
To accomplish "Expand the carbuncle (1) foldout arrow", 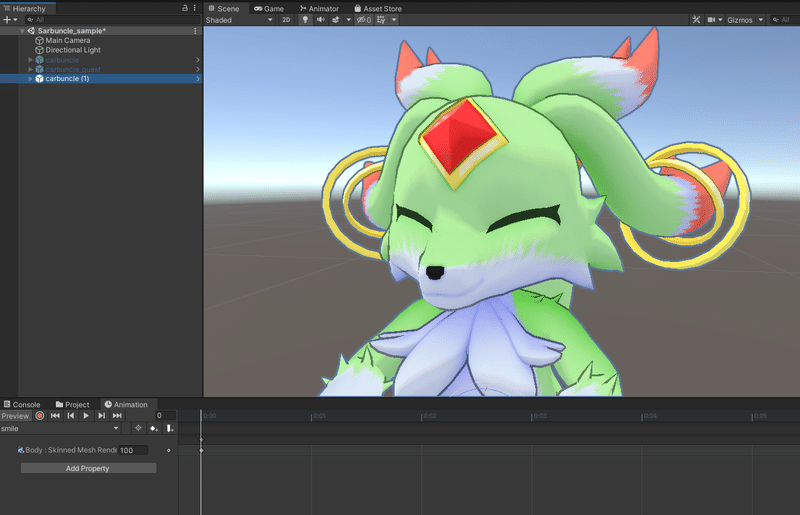I will [30, 79].
